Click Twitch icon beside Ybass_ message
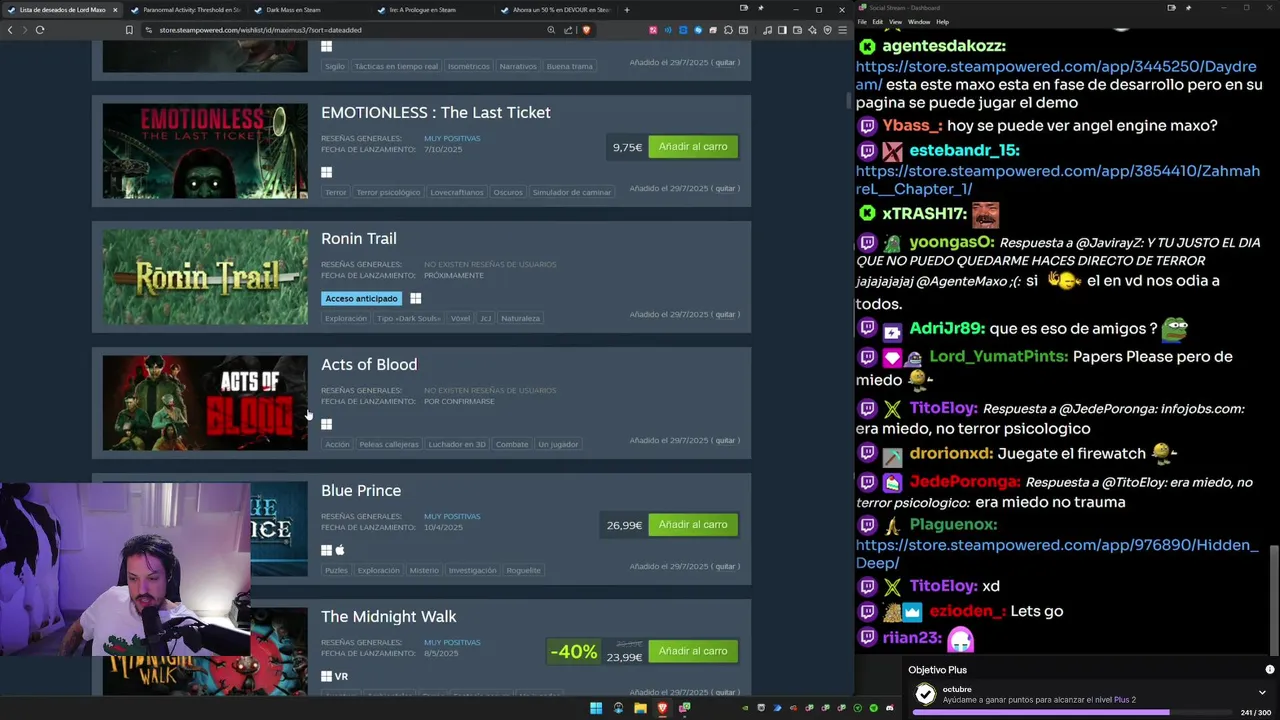 pyautogui.click(x=868, y=126)
